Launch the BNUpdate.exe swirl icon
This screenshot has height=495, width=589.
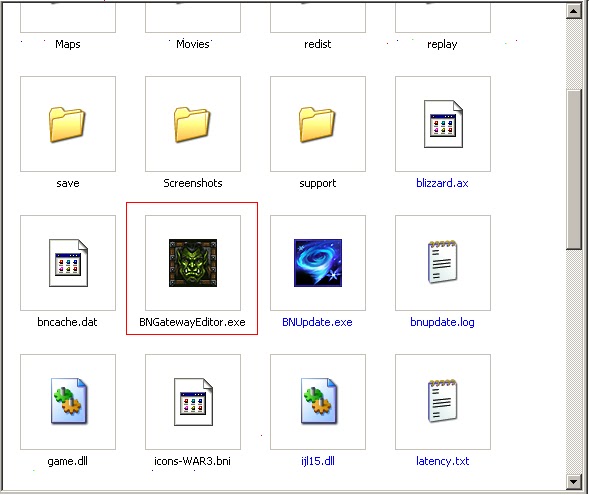click(x=318, y=263)
